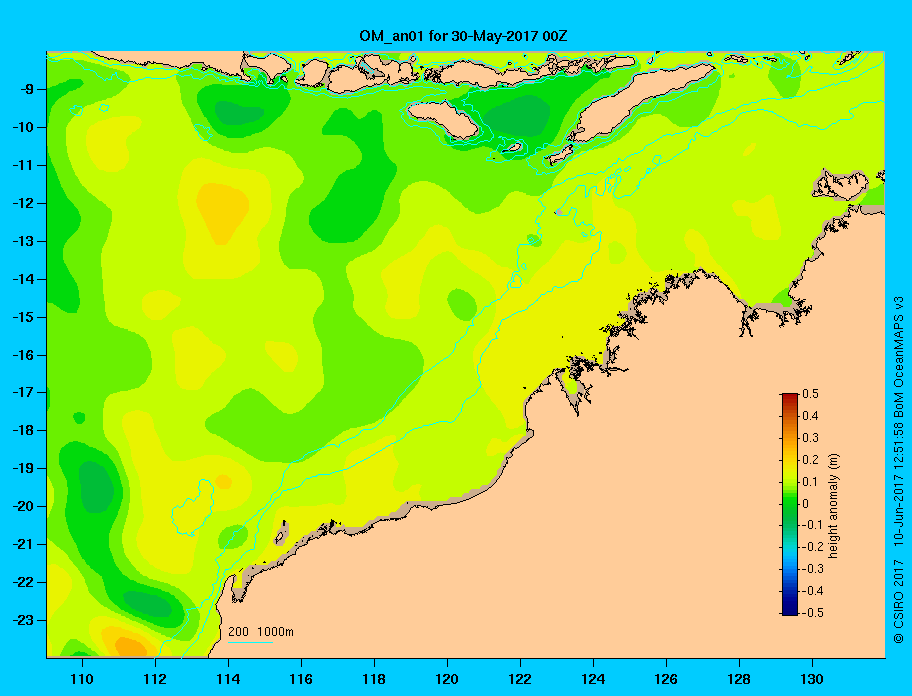912x696 pixels.
Task: Click the "200 1000m" depth contour legend text
Action: 261,631
